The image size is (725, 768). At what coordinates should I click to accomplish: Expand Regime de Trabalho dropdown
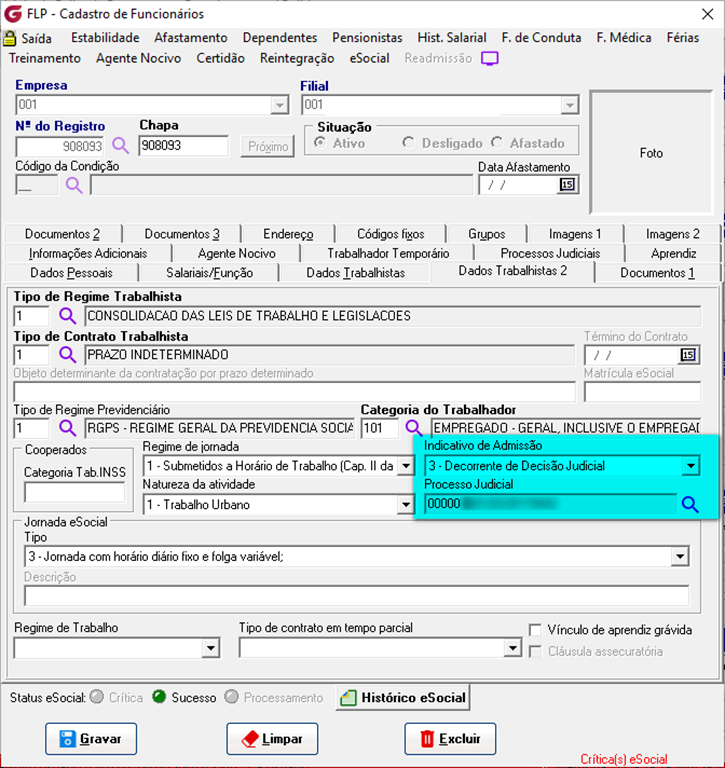pos(211,648)
